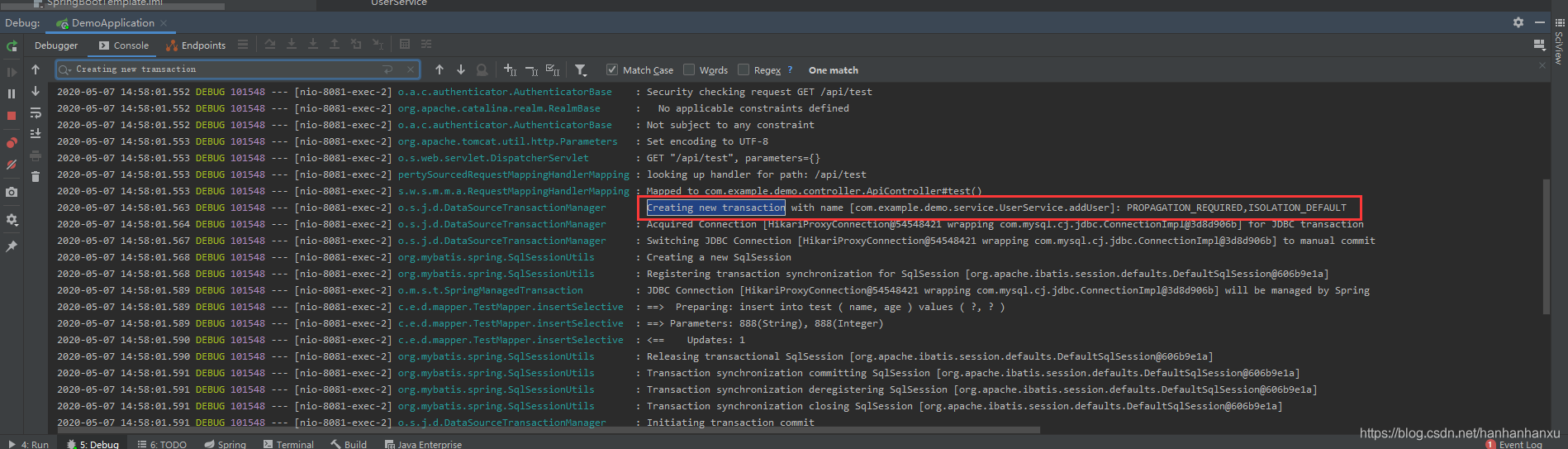Toggle soft-wrap in console sidebar
1568x449 pixels.
pyautogui.click(x=36, y=113)
